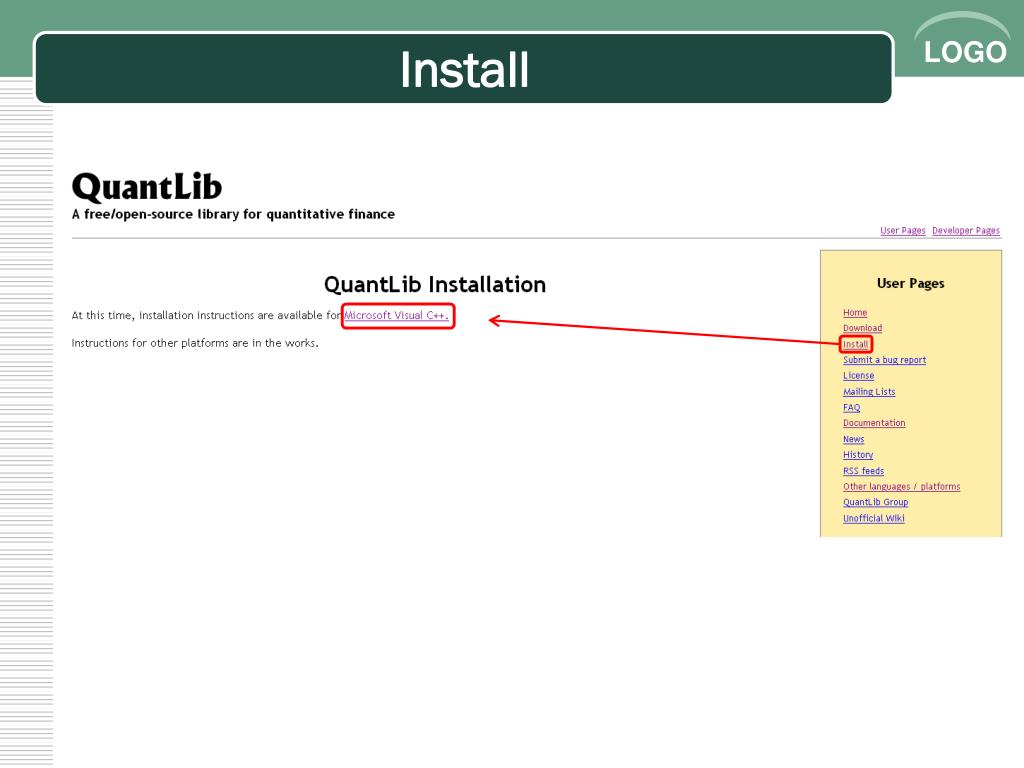Click the Install link in sidebar
Viewport: 1024px width, 768px height.
click(856, 344)
